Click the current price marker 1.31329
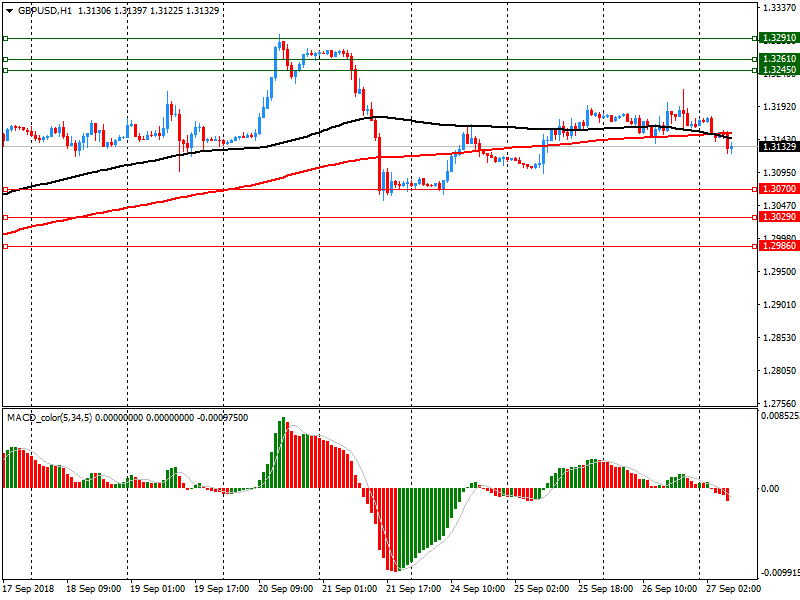Screen dimensions: 800x600 point(778,147)
